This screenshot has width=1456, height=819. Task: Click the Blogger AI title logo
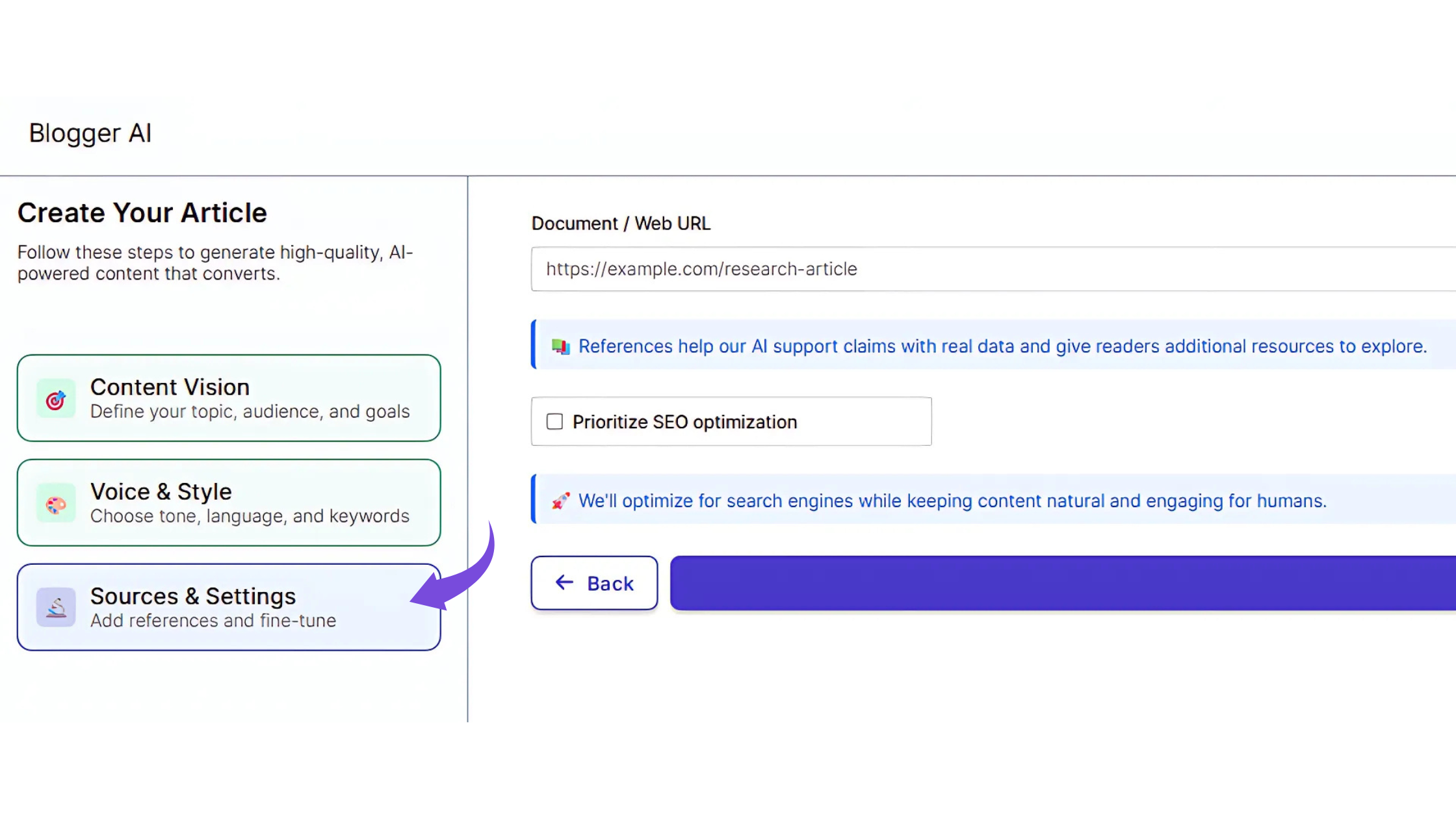(90, 133)
